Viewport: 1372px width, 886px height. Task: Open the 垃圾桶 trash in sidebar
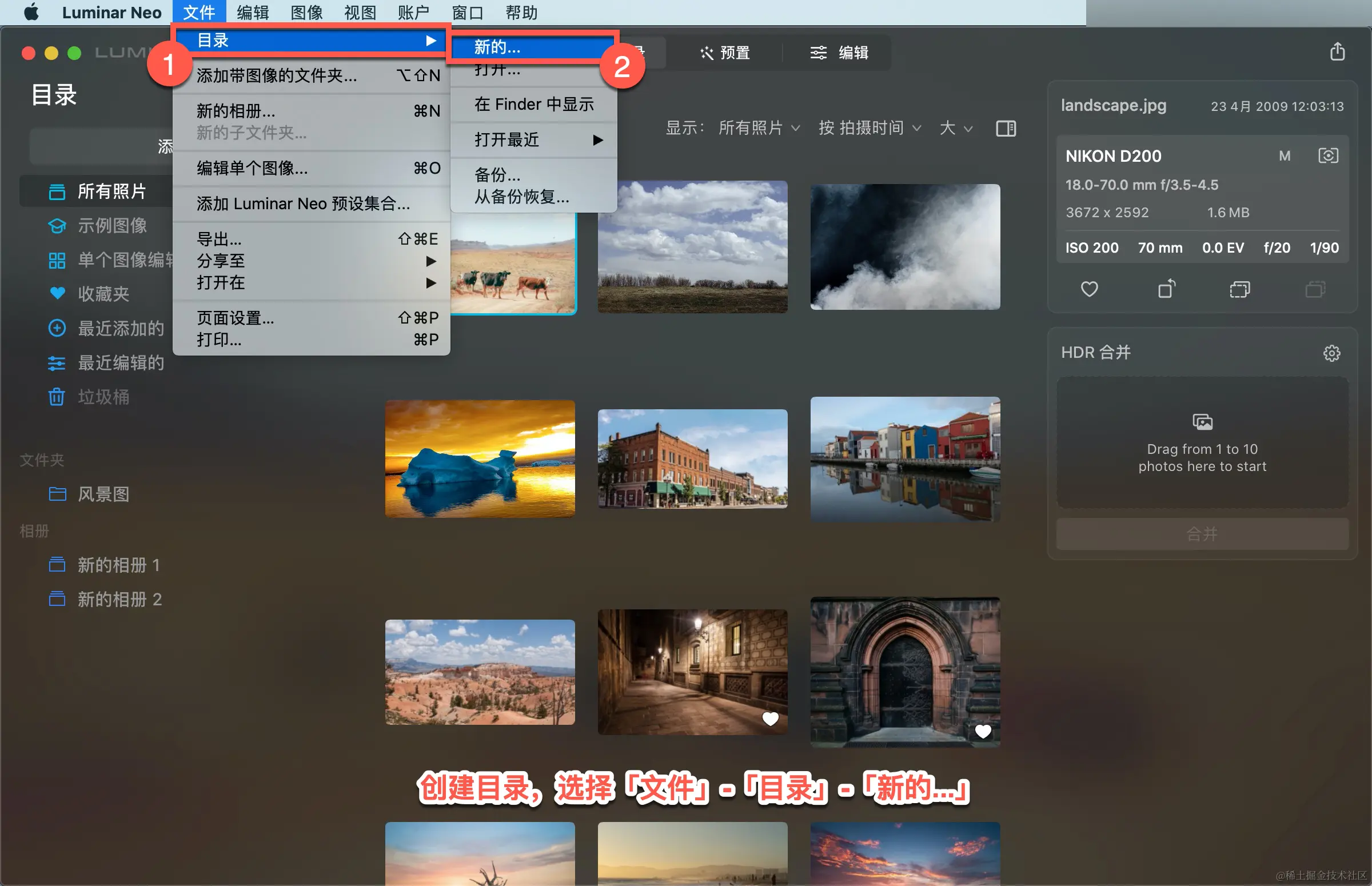click(x=102, y=397)
